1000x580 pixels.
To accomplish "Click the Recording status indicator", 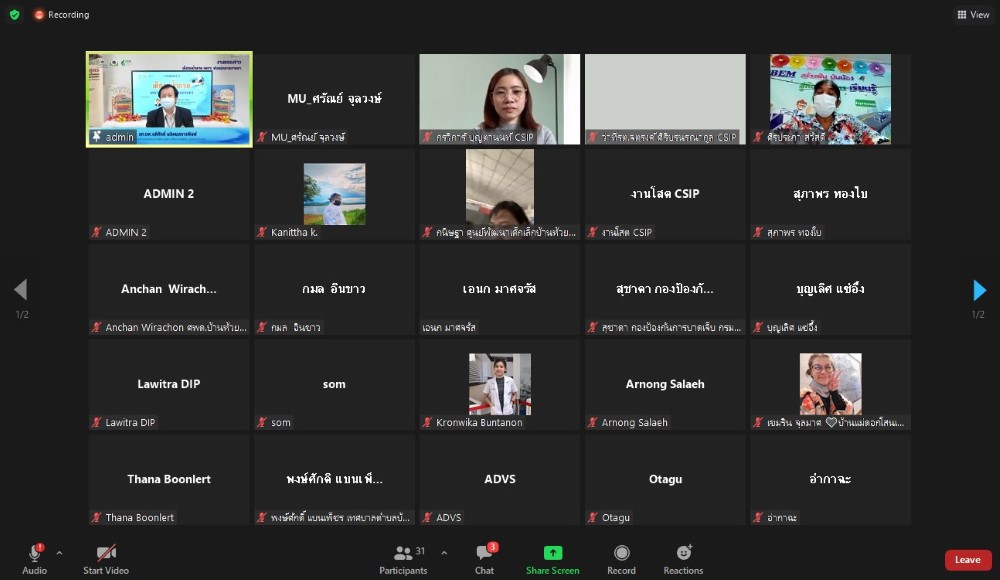I will (62, 15).
